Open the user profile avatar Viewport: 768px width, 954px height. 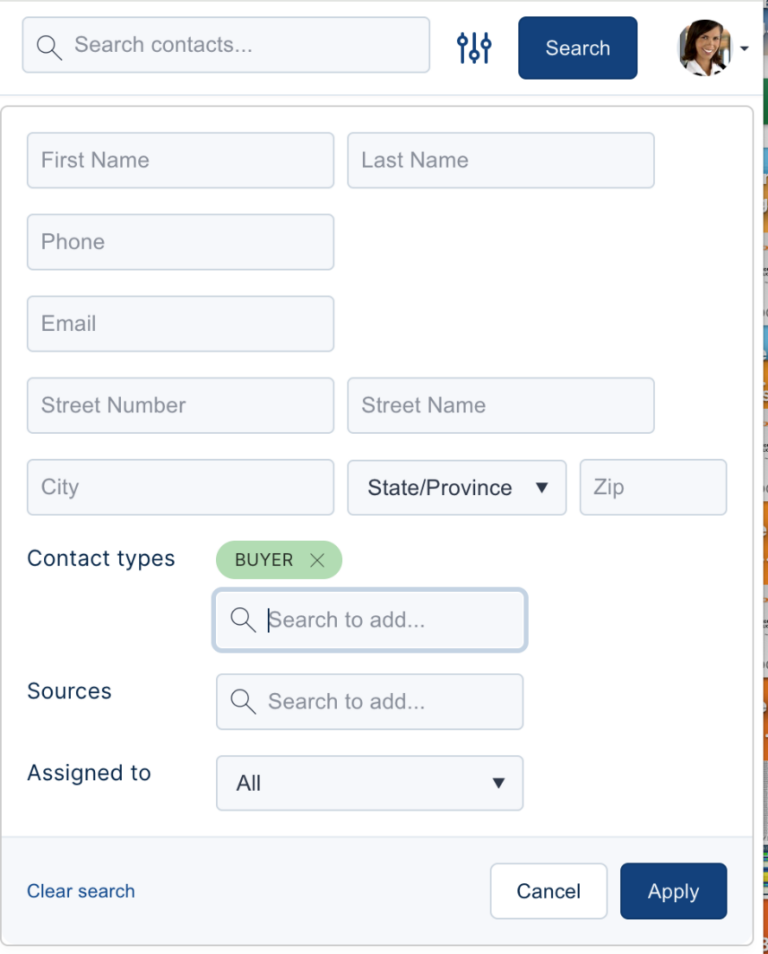tap(707, 46)
